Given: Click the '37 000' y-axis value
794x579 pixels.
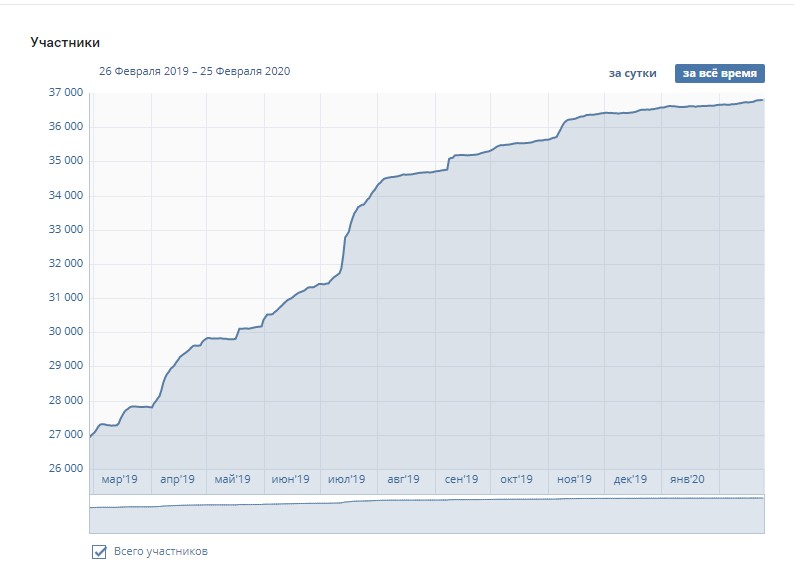Looking at the screenshot, I should (x=66, y=93).
